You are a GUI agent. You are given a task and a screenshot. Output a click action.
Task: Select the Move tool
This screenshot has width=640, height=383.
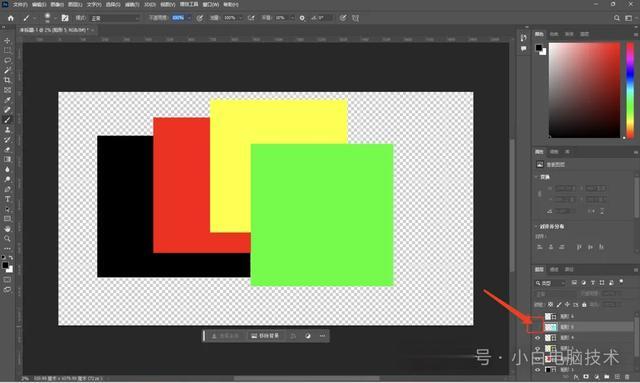[7, 40]
